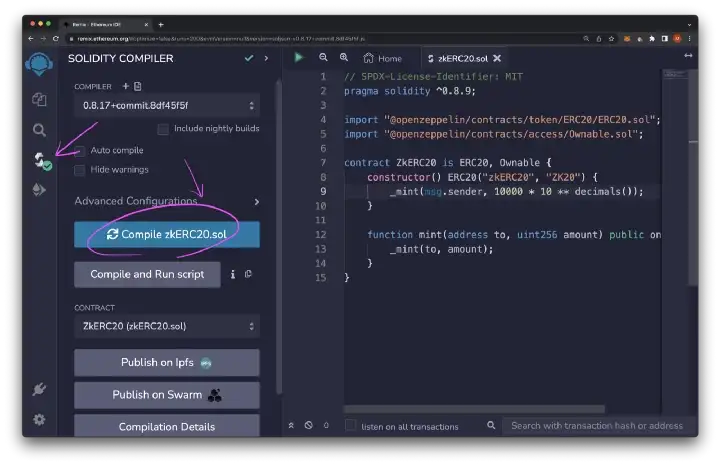
Task: Switch to the Home tab
Action: click(383, 58)
